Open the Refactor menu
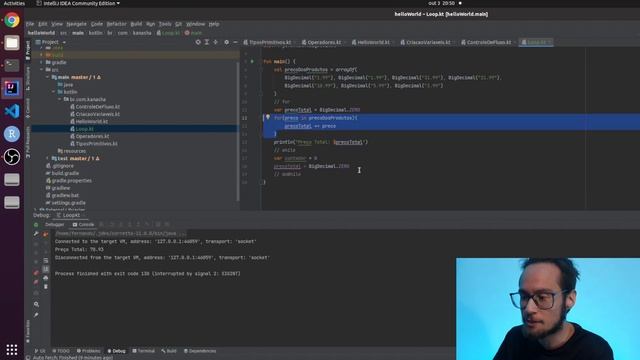Image resolution: width=640 pixels, height=360 pixels. coord(116,24)
